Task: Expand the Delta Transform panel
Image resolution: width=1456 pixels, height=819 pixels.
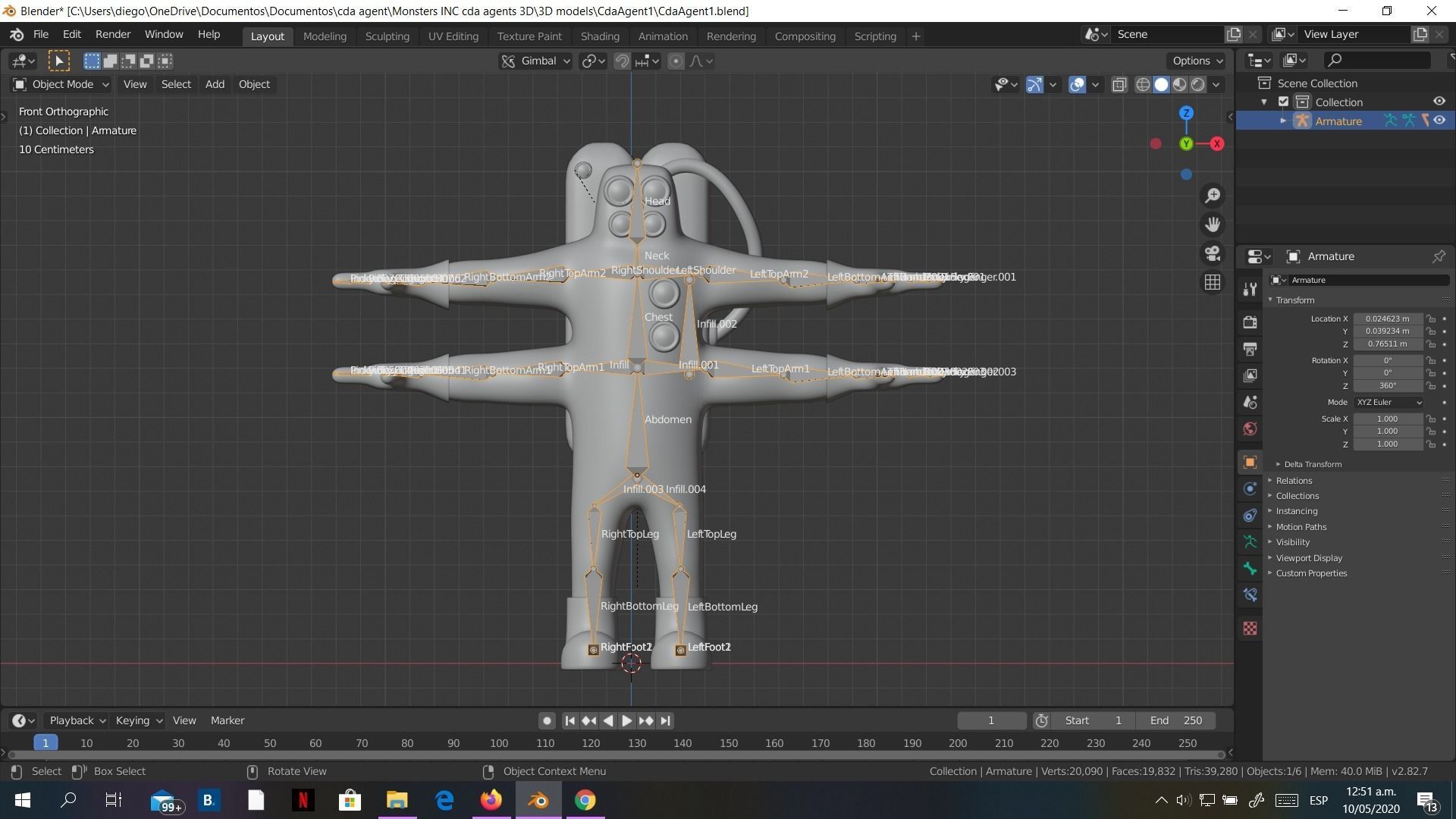Action: (x=1312, y=464)
